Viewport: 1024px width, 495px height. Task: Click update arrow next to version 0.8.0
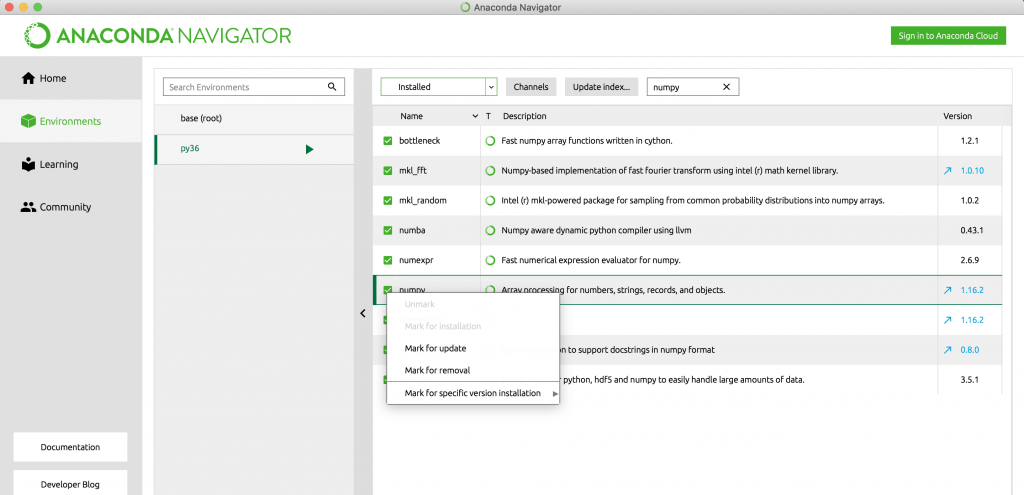[948, 350]
